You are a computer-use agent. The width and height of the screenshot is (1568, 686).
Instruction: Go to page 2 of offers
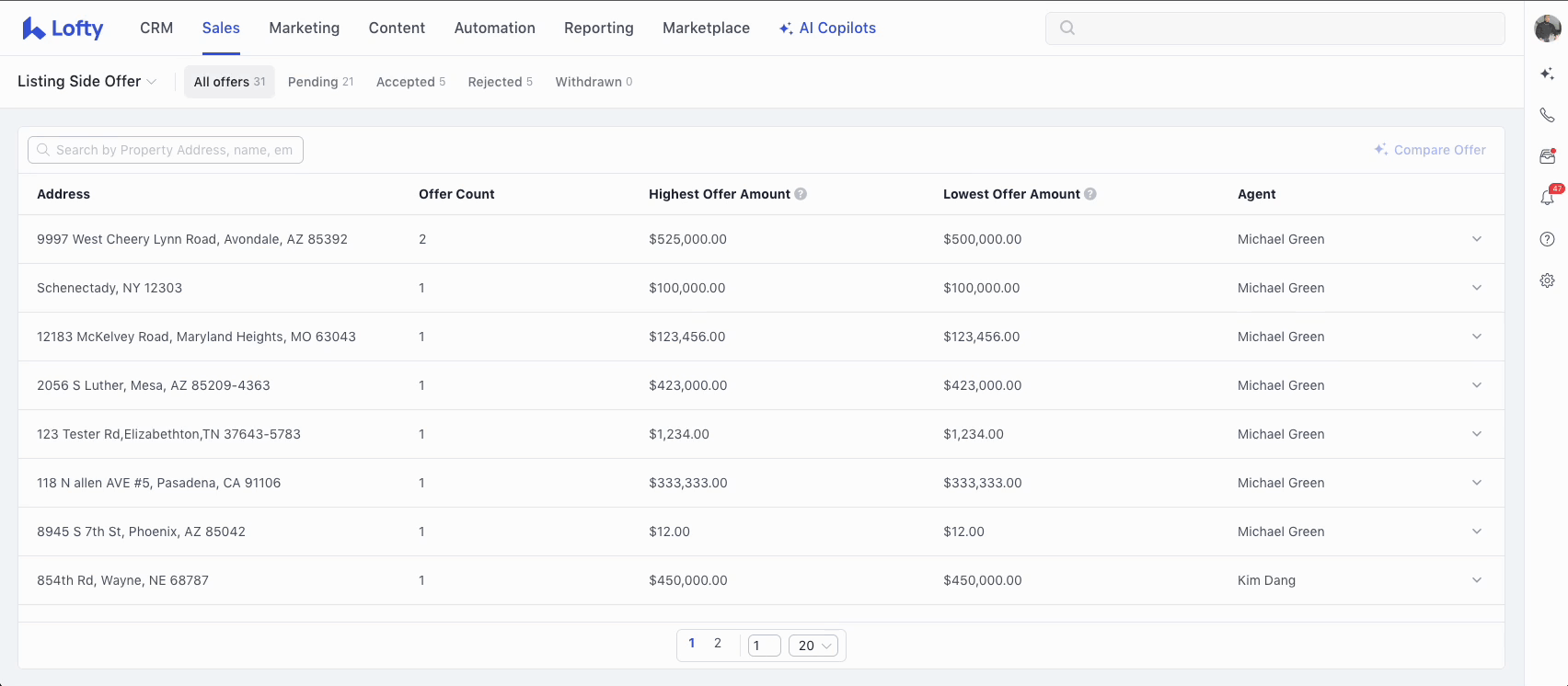pyautogui.click(x=718, y=644)
